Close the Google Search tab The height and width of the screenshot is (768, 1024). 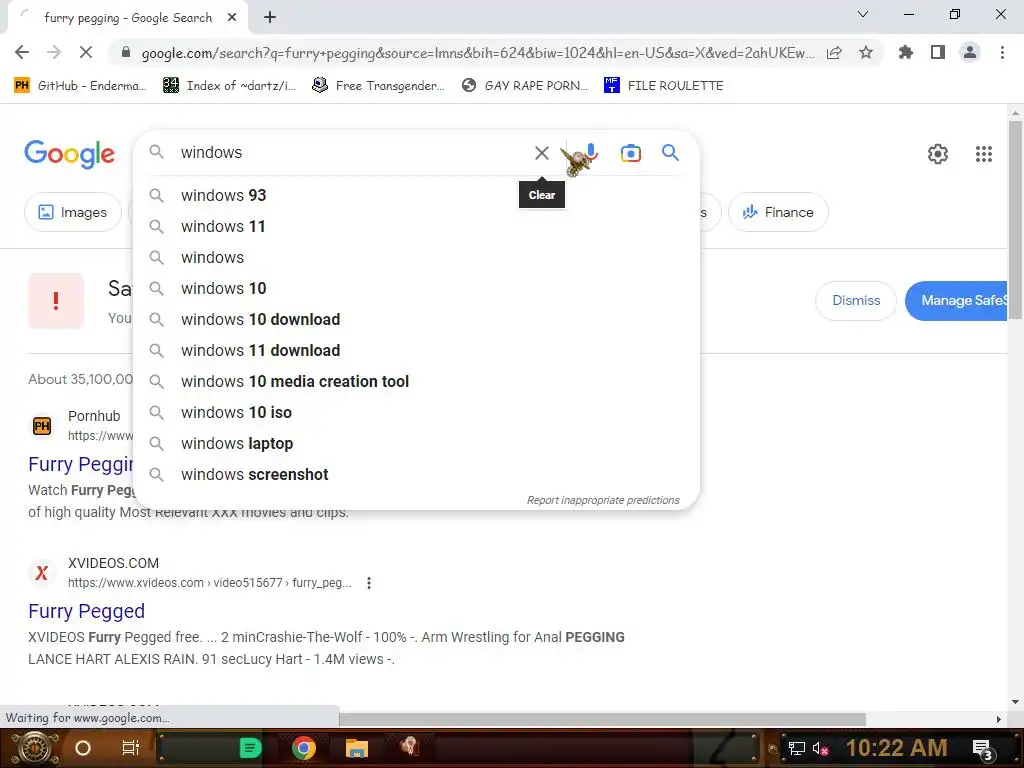pos(232,18)
